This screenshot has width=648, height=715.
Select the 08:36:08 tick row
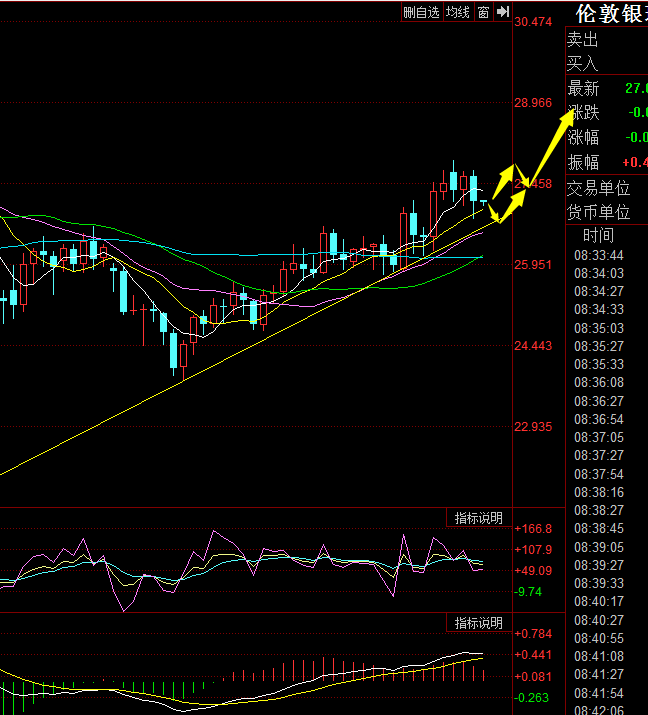(599, 383)
